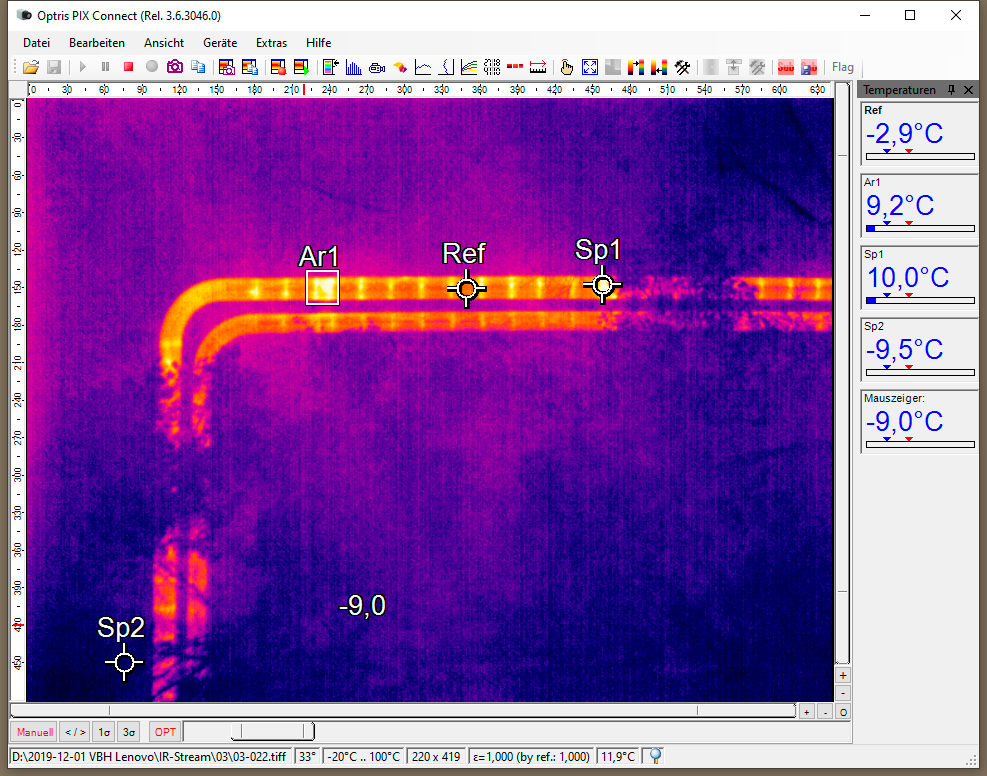This screenshot has height=776, width=987.
Task: Select the hand cursor tool
Action: pyautogui.click(x=567, y=67)
